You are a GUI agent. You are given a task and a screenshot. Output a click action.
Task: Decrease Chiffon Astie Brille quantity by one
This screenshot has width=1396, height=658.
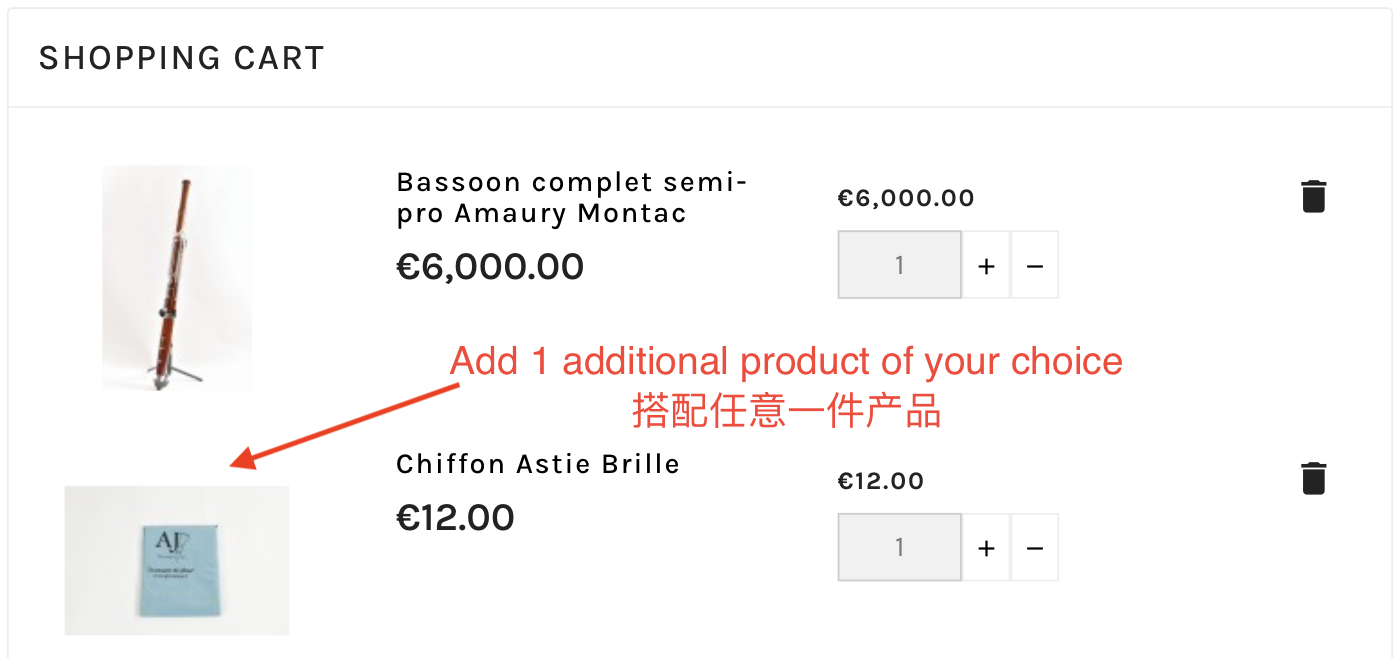coord(1035,548)
